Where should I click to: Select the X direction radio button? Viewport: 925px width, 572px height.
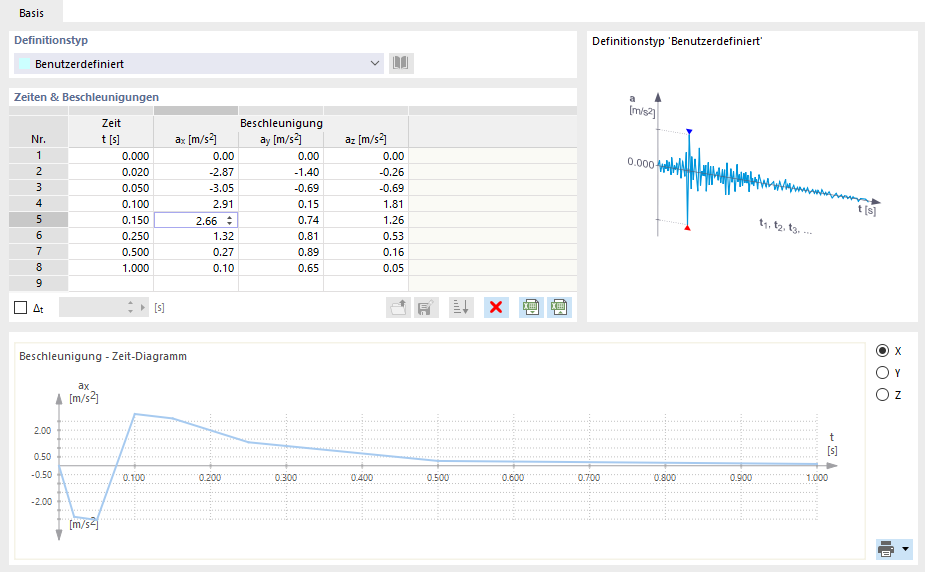point(883,351)
